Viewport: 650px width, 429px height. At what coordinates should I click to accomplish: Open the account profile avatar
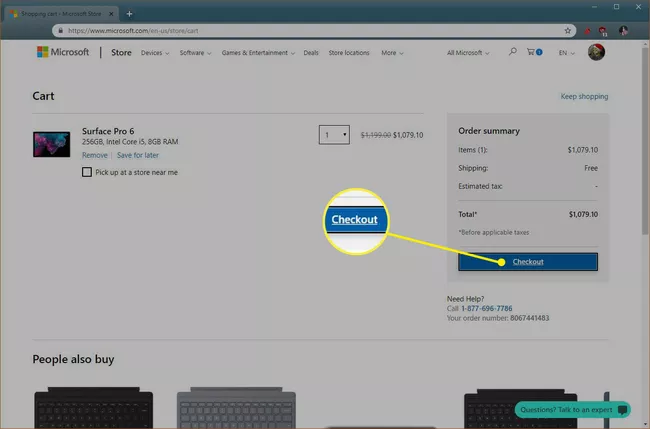(x=596, y=52)
